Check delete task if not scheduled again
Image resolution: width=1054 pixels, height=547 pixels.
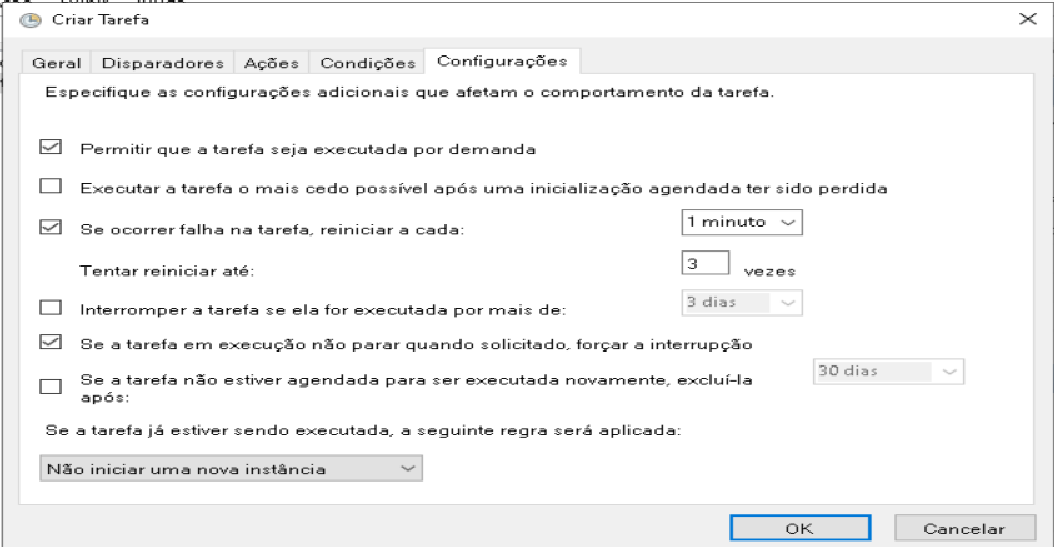[x=50, y=386]
